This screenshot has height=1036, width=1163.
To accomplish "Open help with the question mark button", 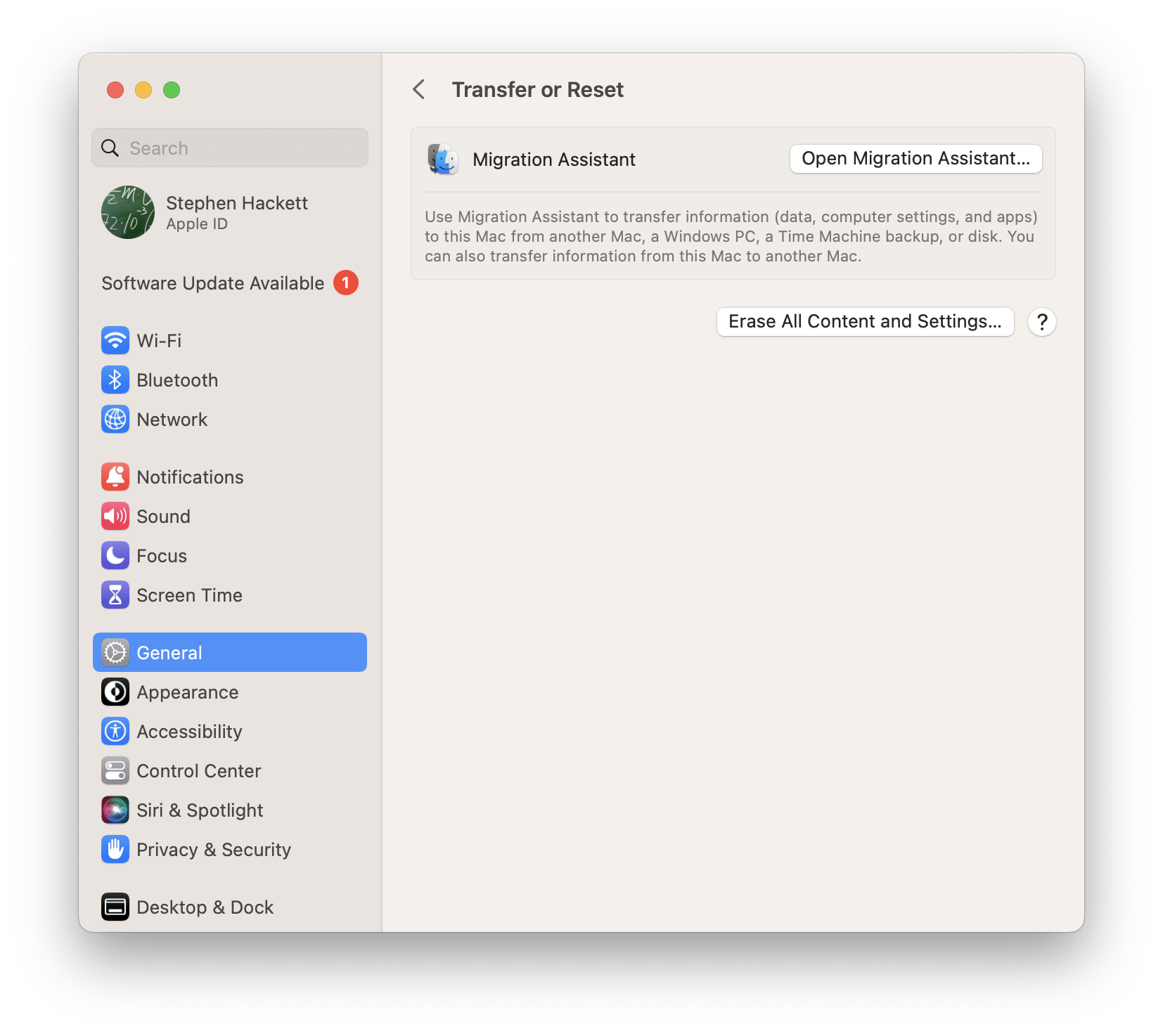I will [1041, 322].
